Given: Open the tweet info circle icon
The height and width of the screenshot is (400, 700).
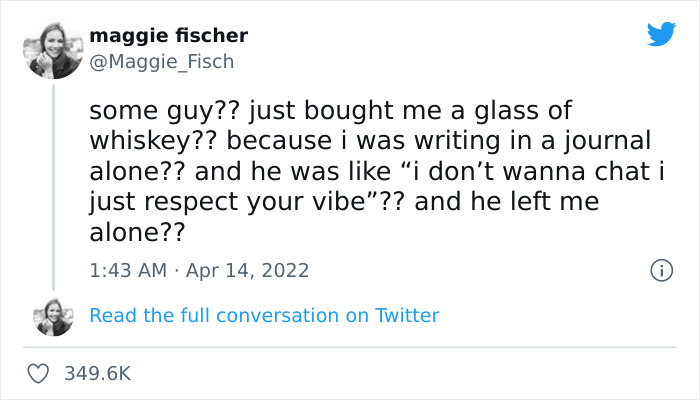Looking at the screenshot, I should pyautogui.click(x=660, y=270).
